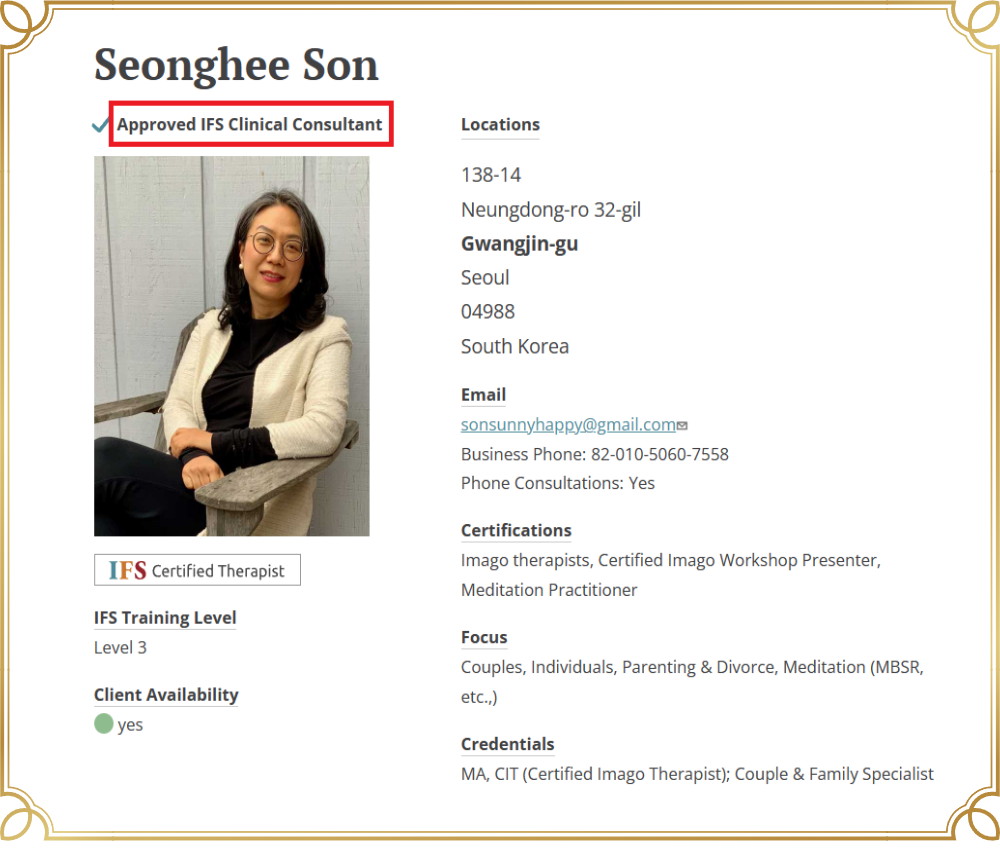
Task: Click the Phone Consultations: Yes line
Action: [557, 483]
